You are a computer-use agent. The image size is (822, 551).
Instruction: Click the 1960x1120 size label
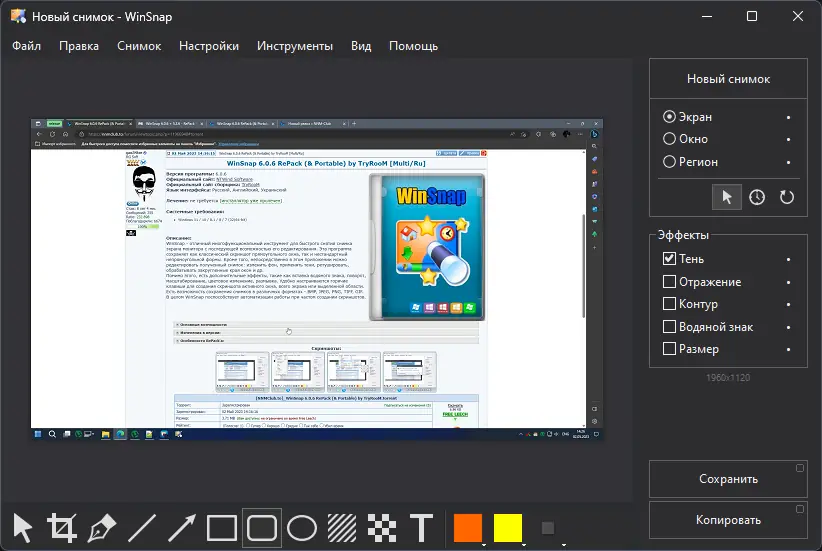pyautogui.click(x=728, y=377)
